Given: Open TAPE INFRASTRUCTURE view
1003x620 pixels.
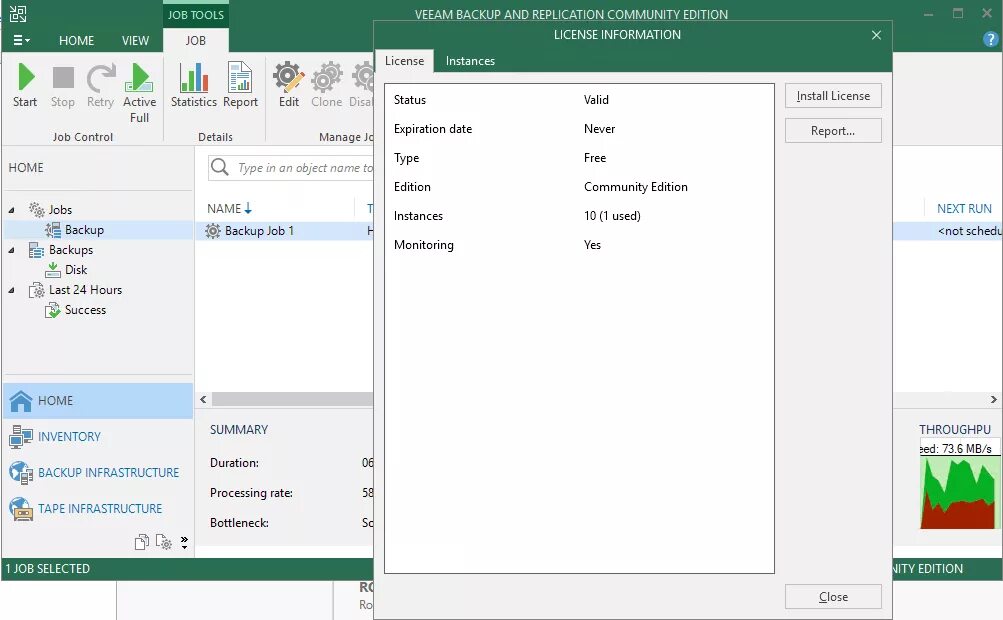Looking at the screenshot, I should [x=98, y=509].
